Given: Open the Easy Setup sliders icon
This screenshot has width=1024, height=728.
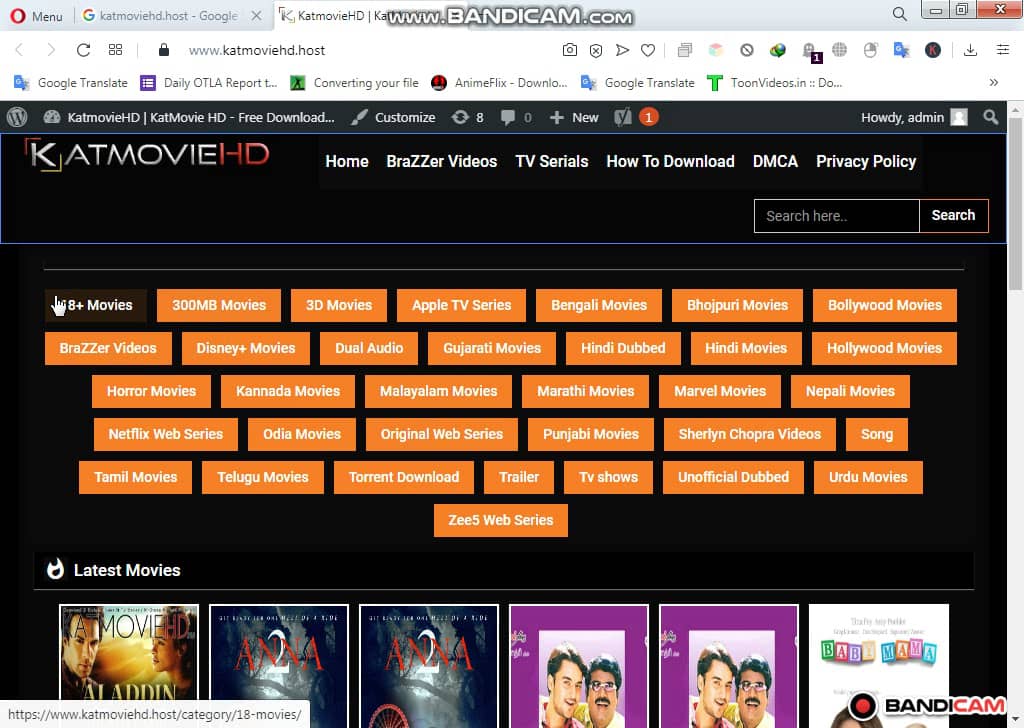Looking at the screenshot, I should coord(1002,50).
